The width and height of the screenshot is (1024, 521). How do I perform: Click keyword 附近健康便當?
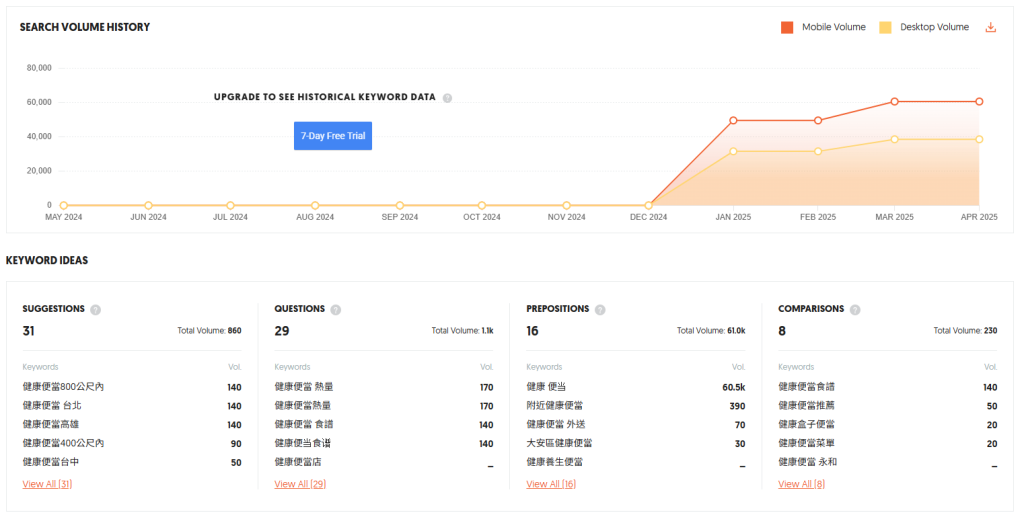click(554, 406)
